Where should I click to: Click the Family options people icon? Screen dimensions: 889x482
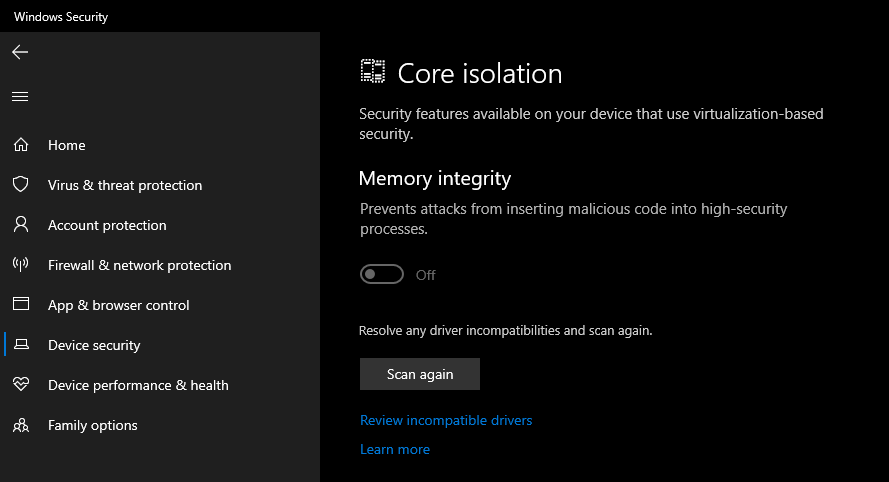[x=20, y=425]
